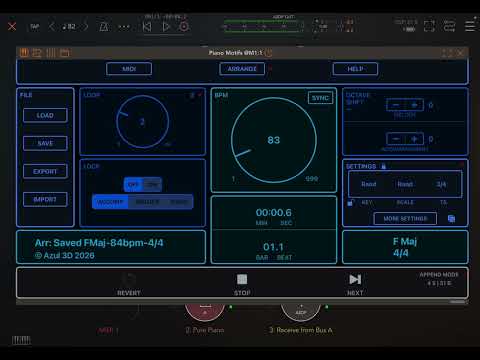Switch to the ARRANGE tab
This screenshot has width=480, height=360.
click(242, 69)
